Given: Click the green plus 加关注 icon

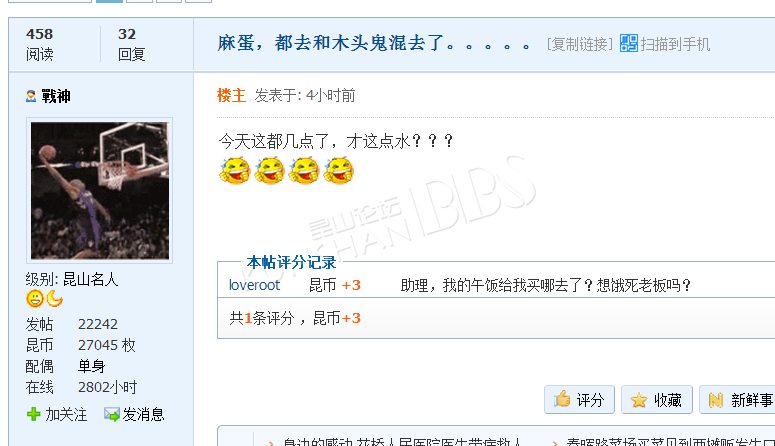Looking at the screenshot, I should point(34,414).
